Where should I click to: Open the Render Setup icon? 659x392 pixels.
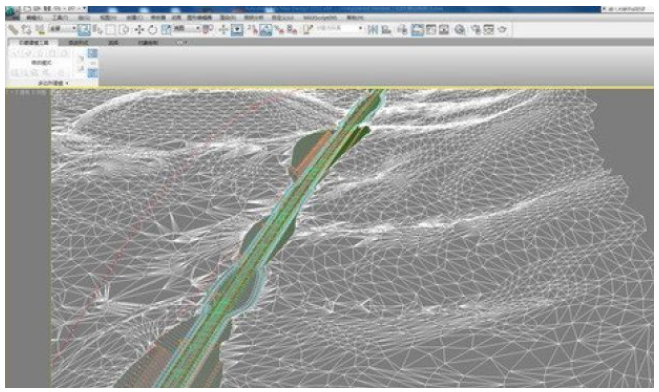[475, 29]
